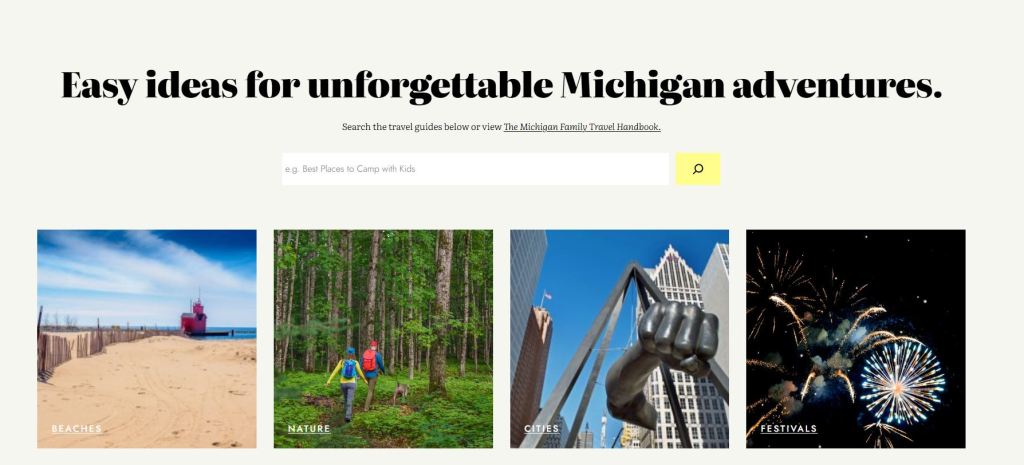
Task: Click the yellow magnifying glass search button
Action: (x=697, y=169)
